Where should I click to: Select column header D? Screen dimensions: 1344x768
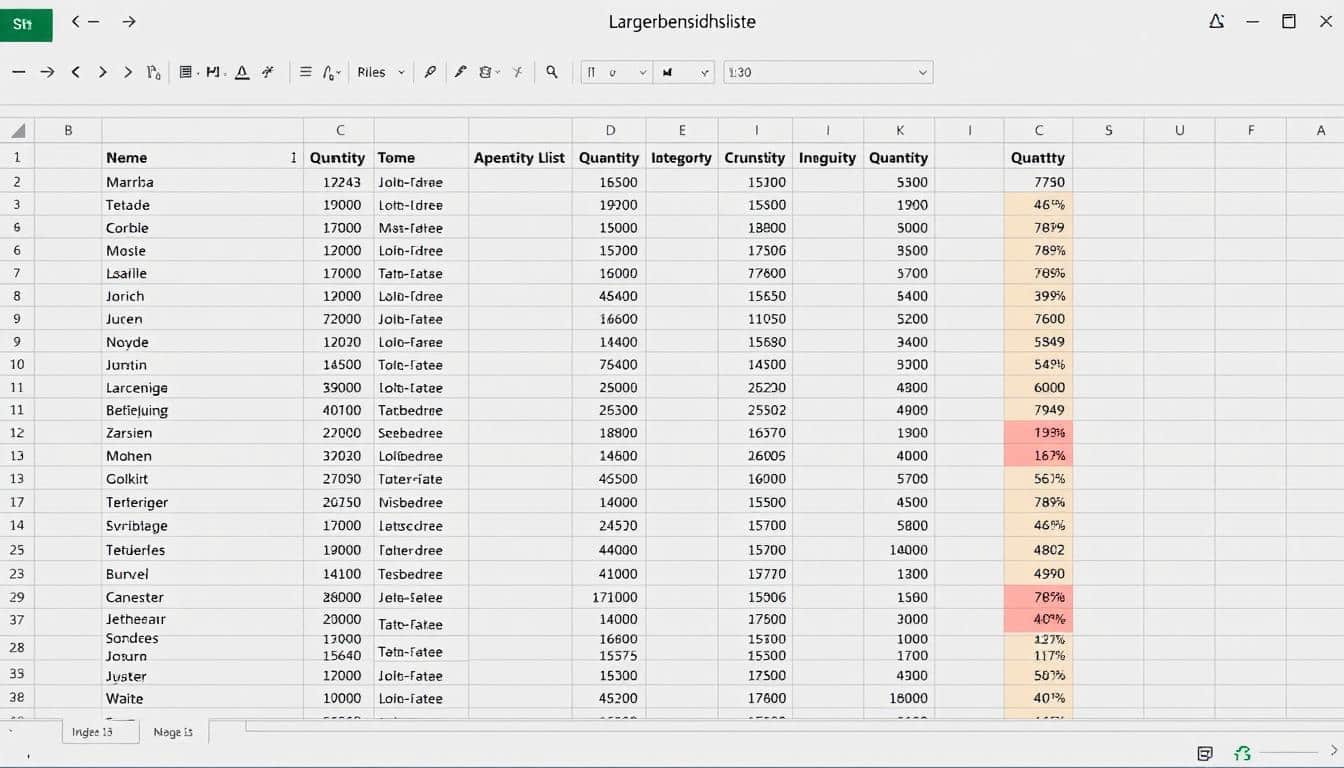609,130
